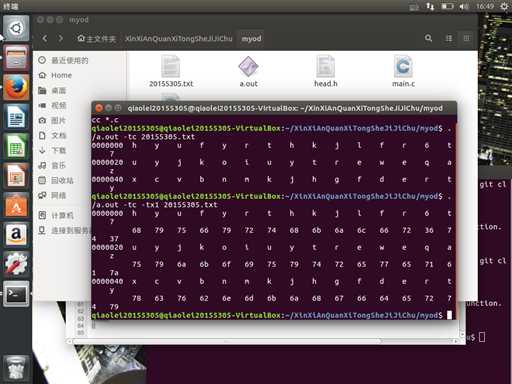The image size is (512, 384).
Task: Switch file manager to grid view
Action: [467, 38]
